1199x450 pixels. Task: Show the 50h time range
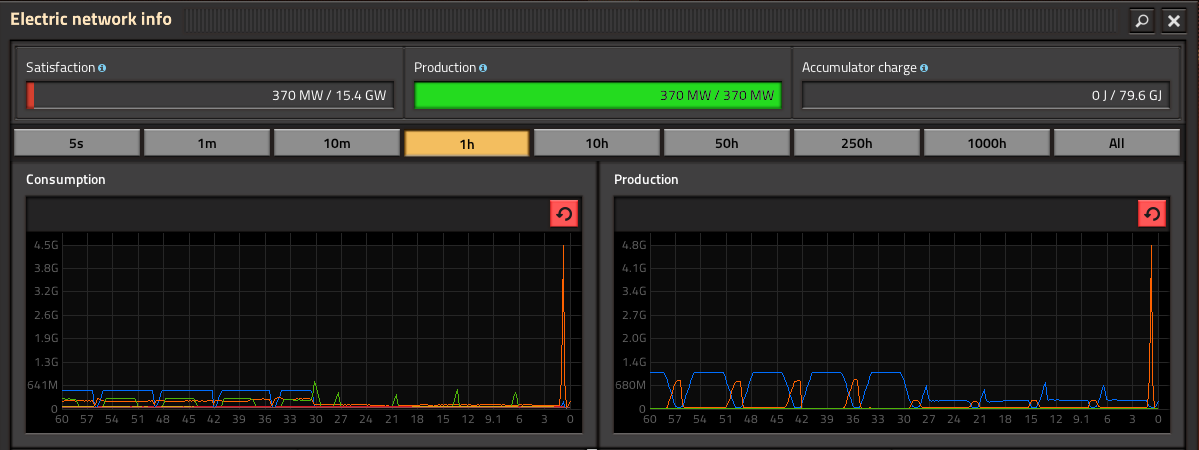pyautogui.click(x=726, y=143)
